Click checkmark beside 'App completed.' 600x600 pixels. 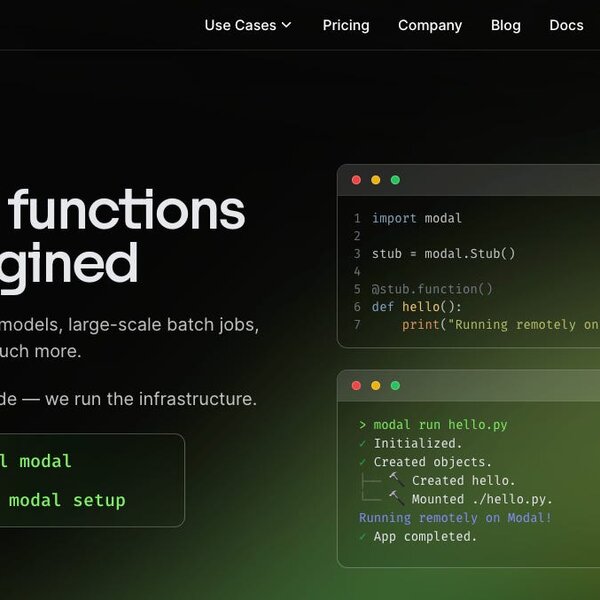[363, 536]
